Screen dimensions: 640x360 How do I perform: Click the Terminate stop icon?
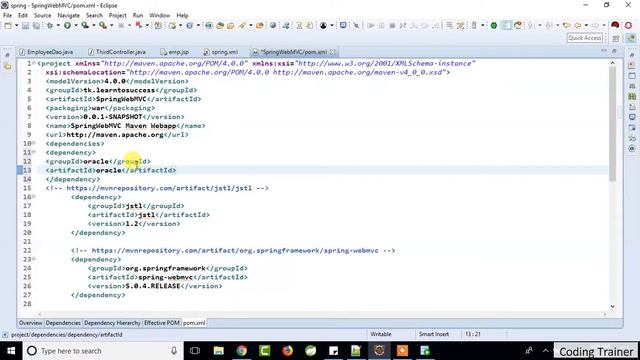pyautogui.click(x=392, y=25)
